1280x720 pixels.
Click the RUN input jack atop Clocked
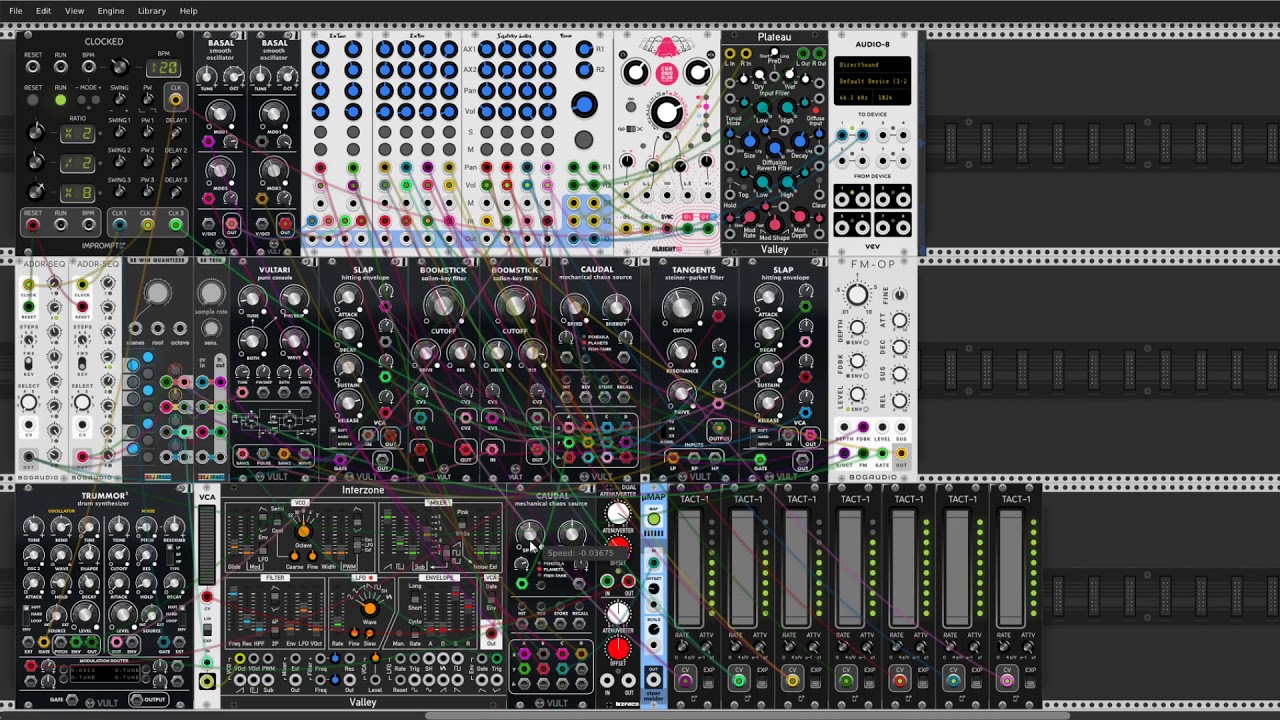click(61, 67)
